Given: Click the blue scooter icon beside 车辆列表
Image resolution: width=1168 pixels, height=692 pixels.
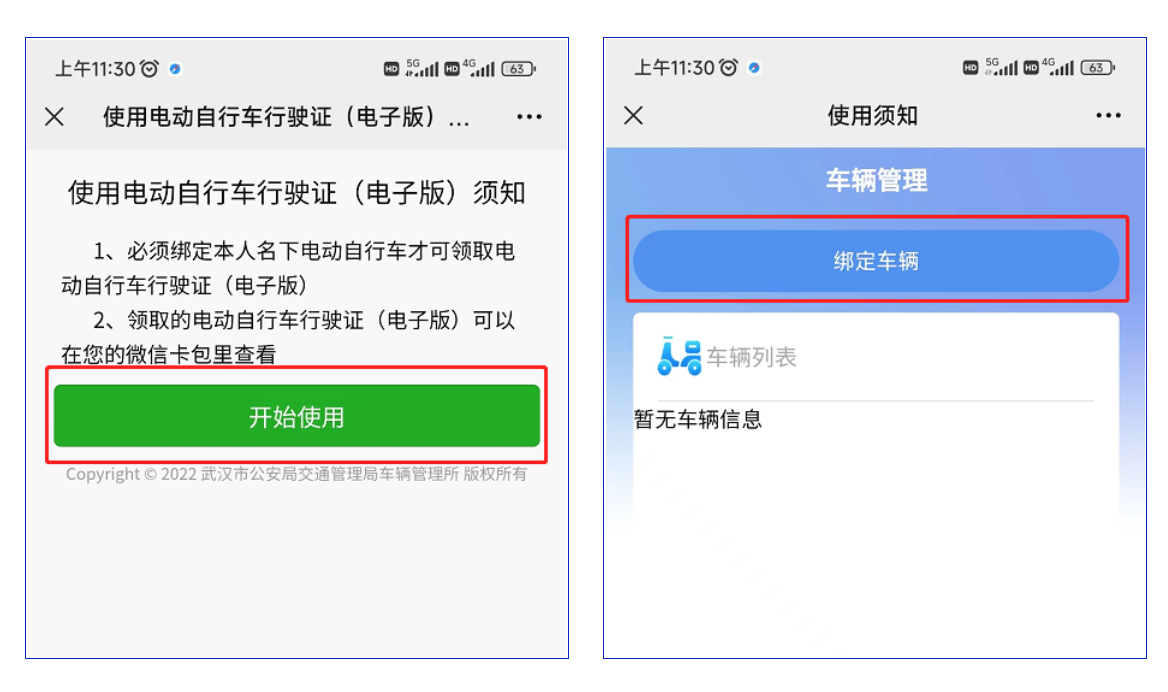Looking at the screenshot, I should click(679, 357).
